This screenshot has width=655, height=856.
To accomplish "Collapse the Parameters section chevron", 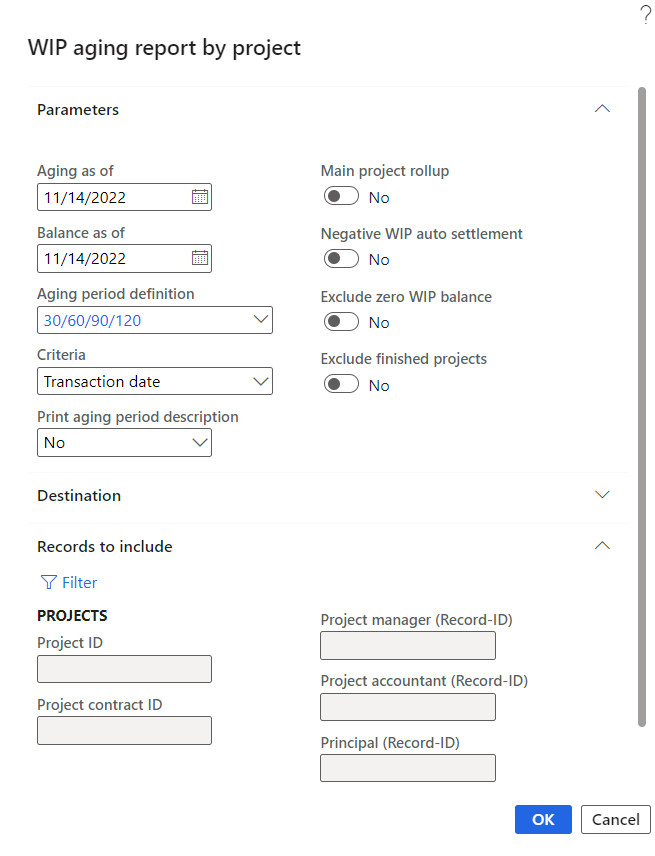I will 602,109.
